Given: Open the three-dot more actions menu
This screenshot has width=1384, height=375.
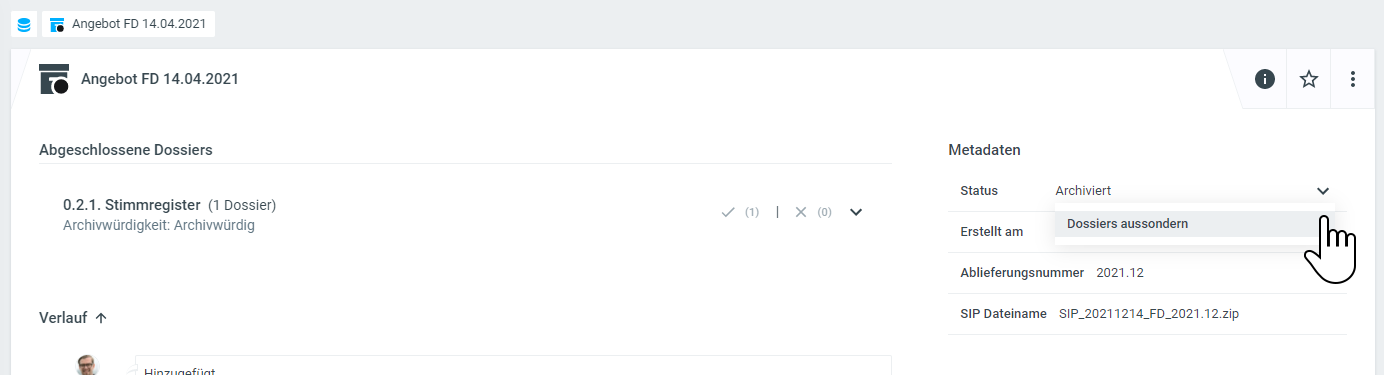Looking at the screenshot, I should [1353, 79].
